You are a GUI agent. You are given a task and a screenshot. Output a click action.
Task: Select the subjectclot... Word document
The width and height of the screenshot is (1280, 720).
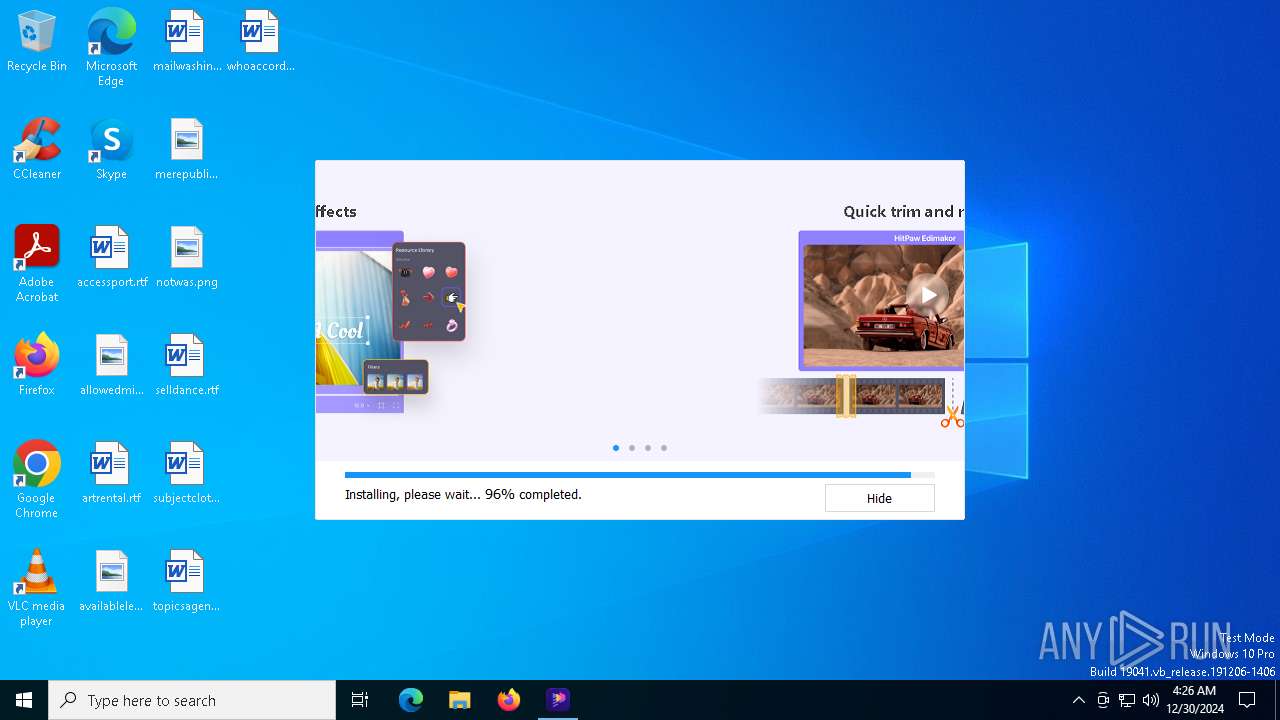point(186,474)
